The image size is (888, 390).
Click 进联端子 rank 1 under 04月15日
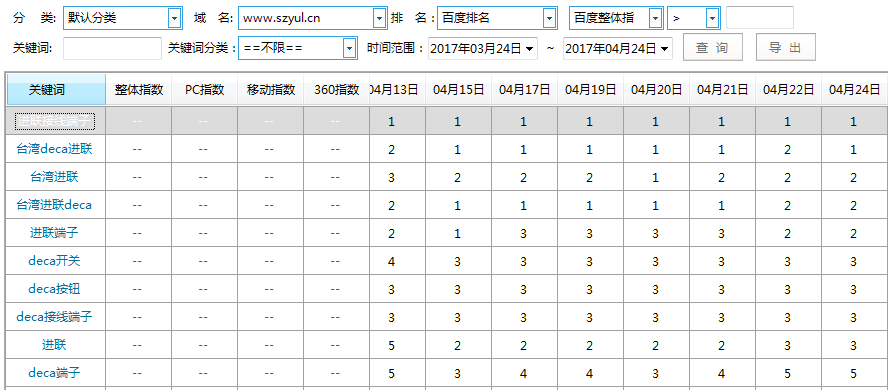458,234
